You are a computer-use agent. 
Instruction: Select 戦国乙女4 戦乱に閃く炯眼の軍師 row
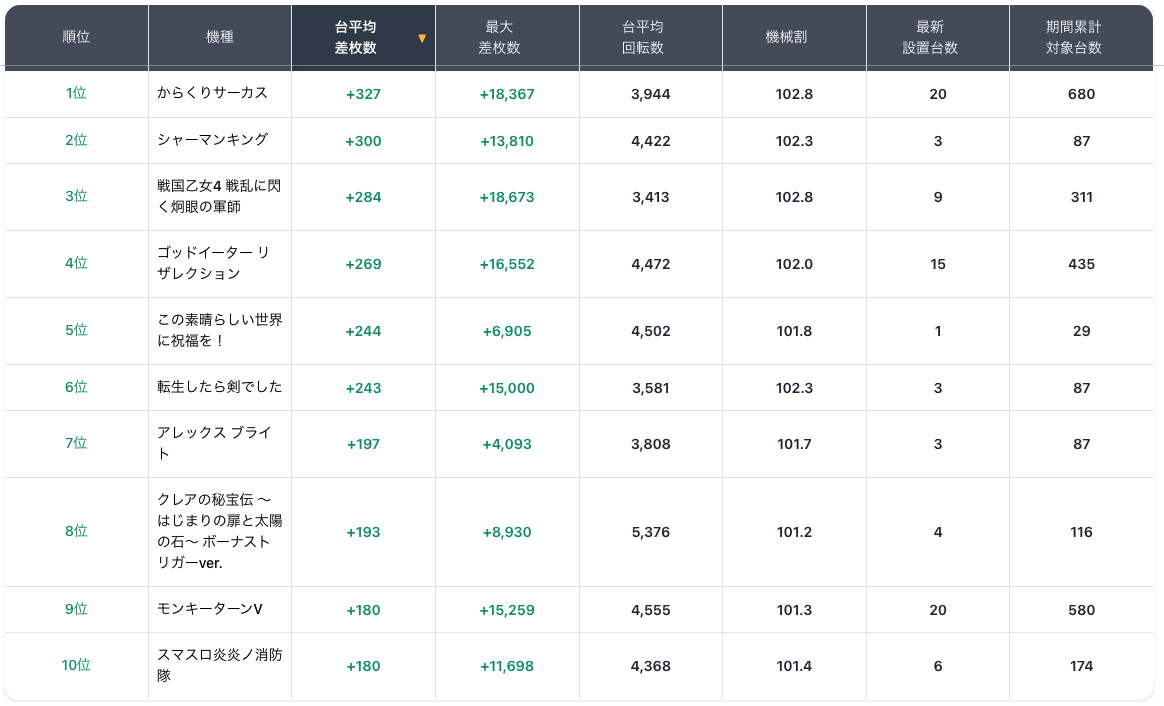[x=220, y=196]
